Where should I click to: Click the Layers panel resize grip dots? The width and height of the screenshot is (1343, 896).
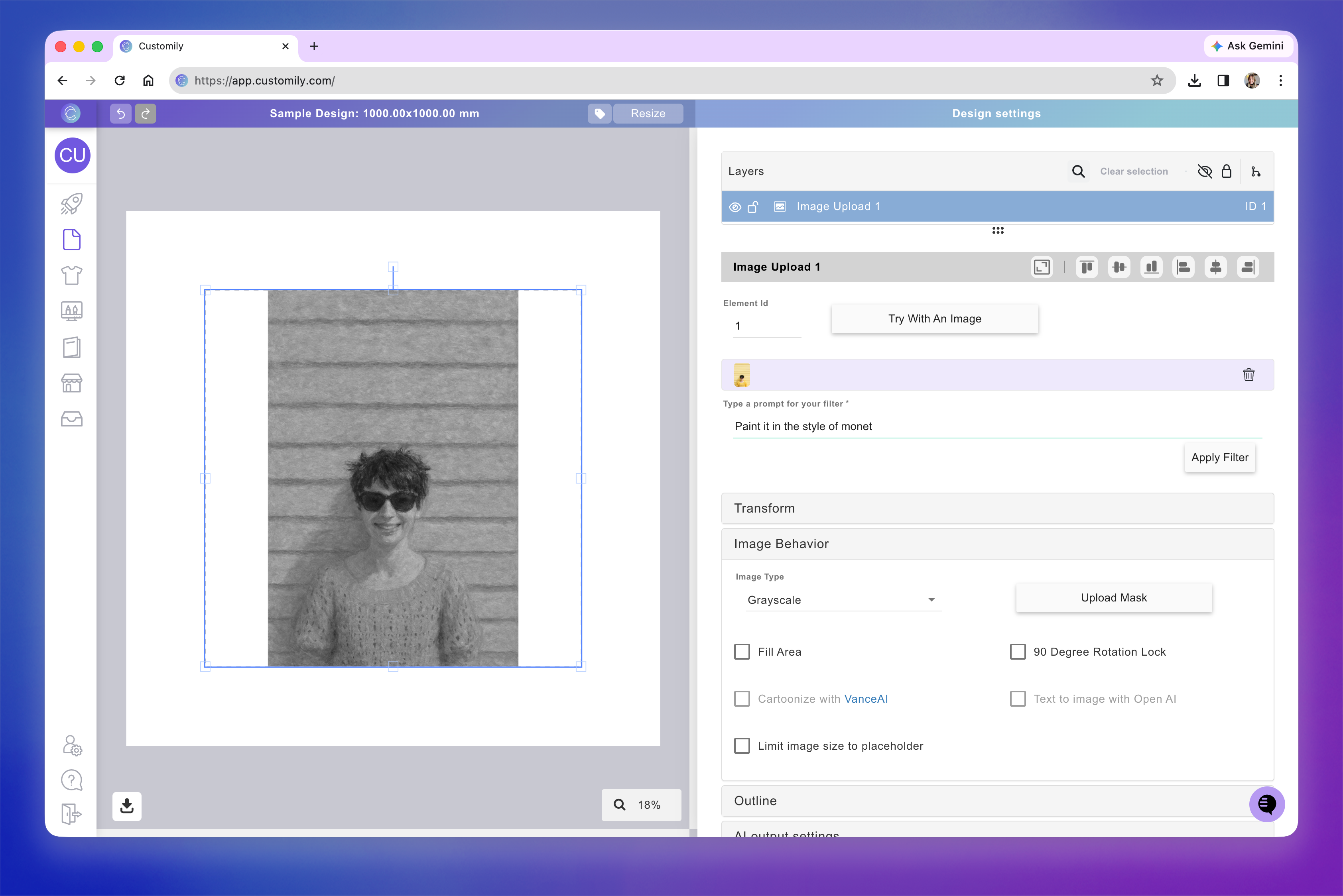click(998, 230)
